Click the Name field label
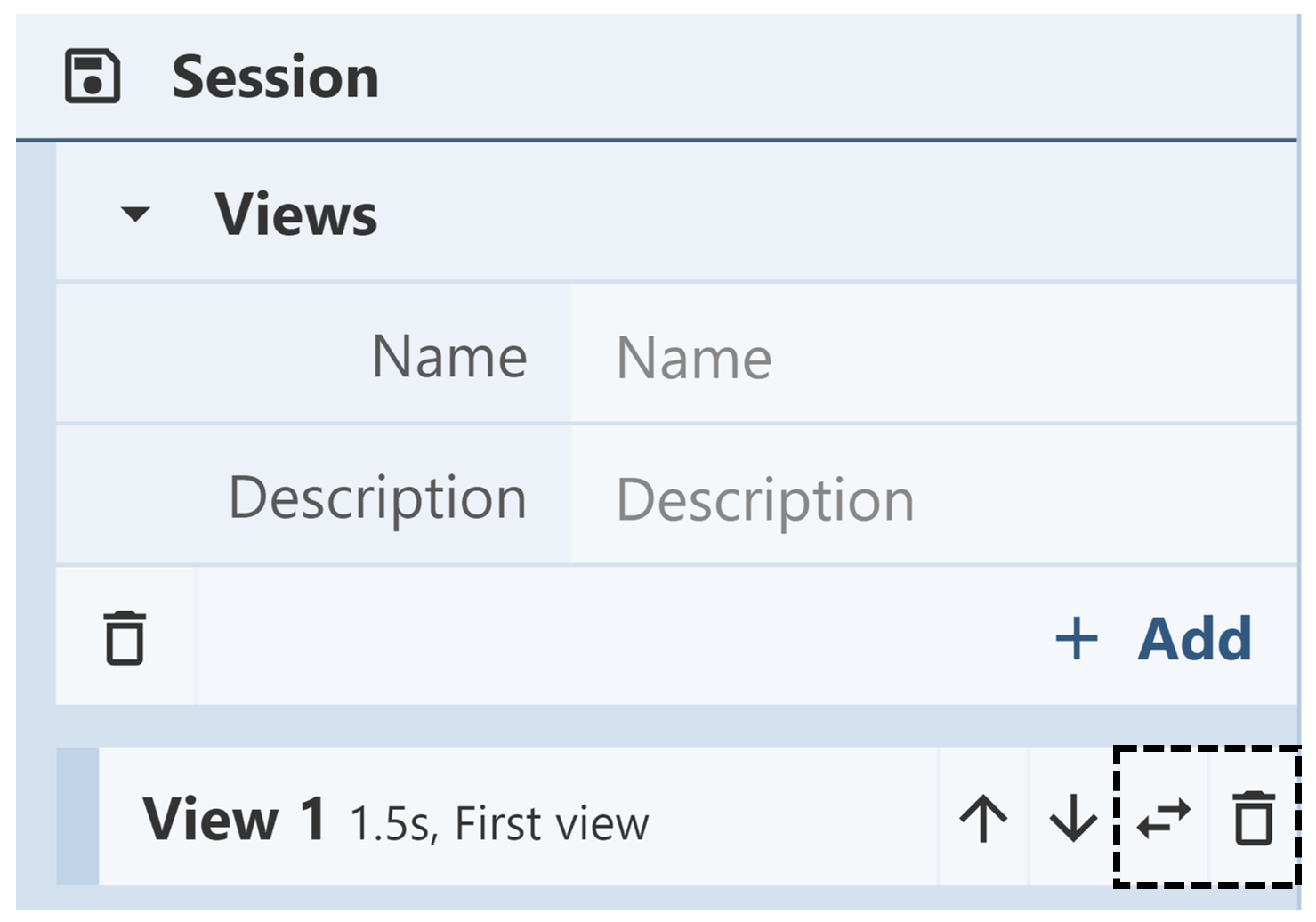This screenshot has width=1316, height=922. click(x=449, y=356)
